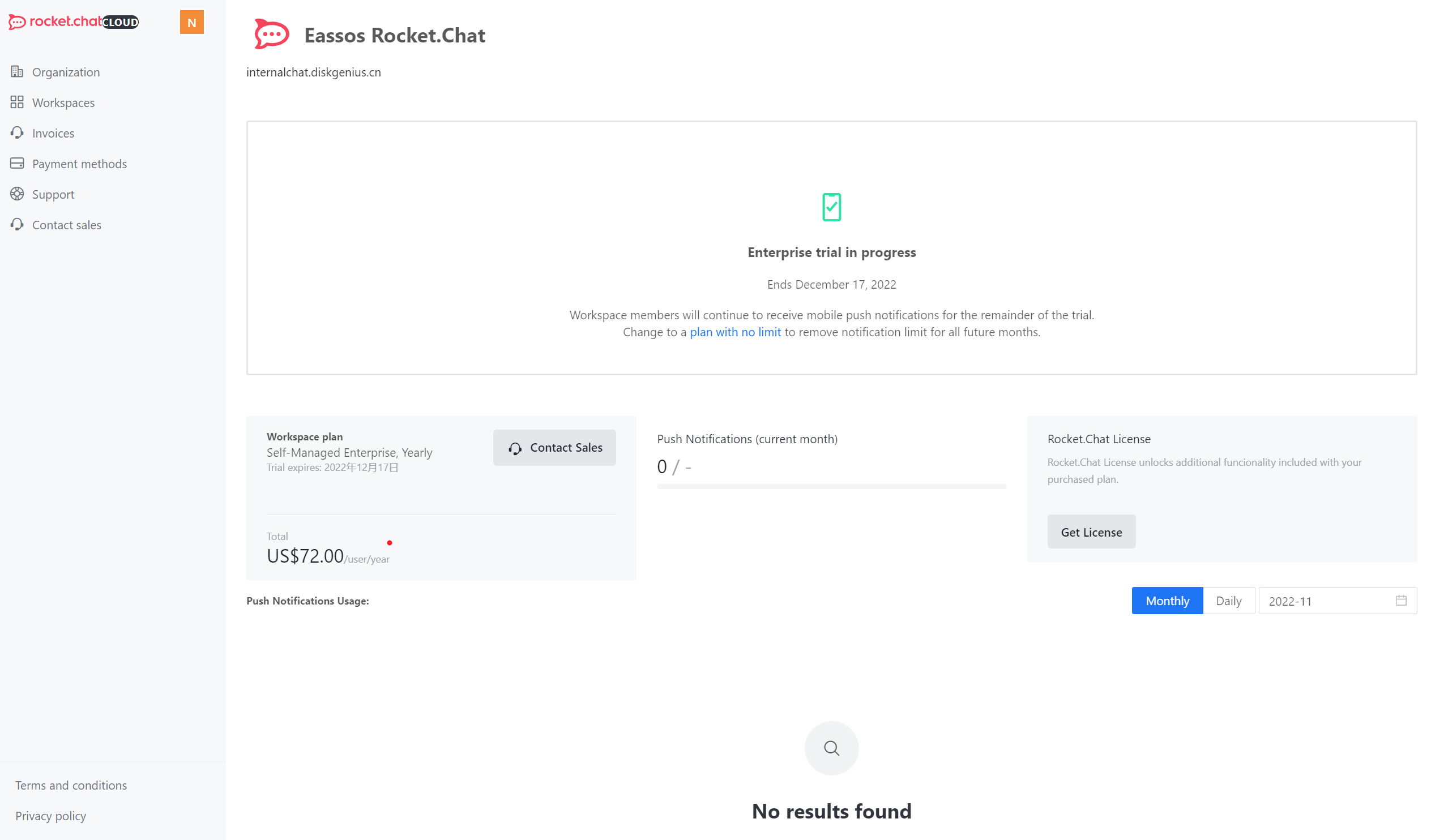
Task: Click the magnifier icon above No results found
Action: [x=831, y=748]
